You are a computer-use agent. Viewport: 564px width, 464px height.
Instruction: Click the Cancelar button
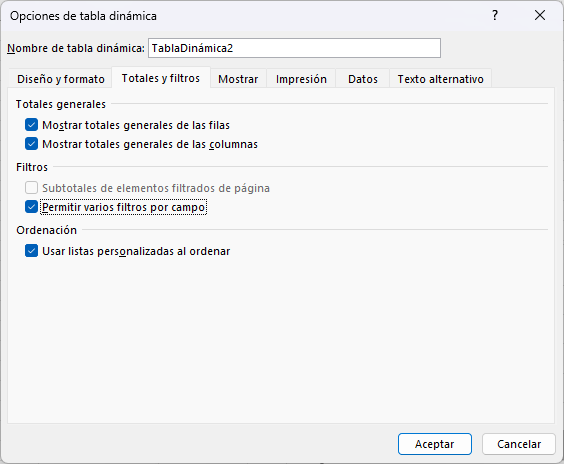(x=519, y=444)
